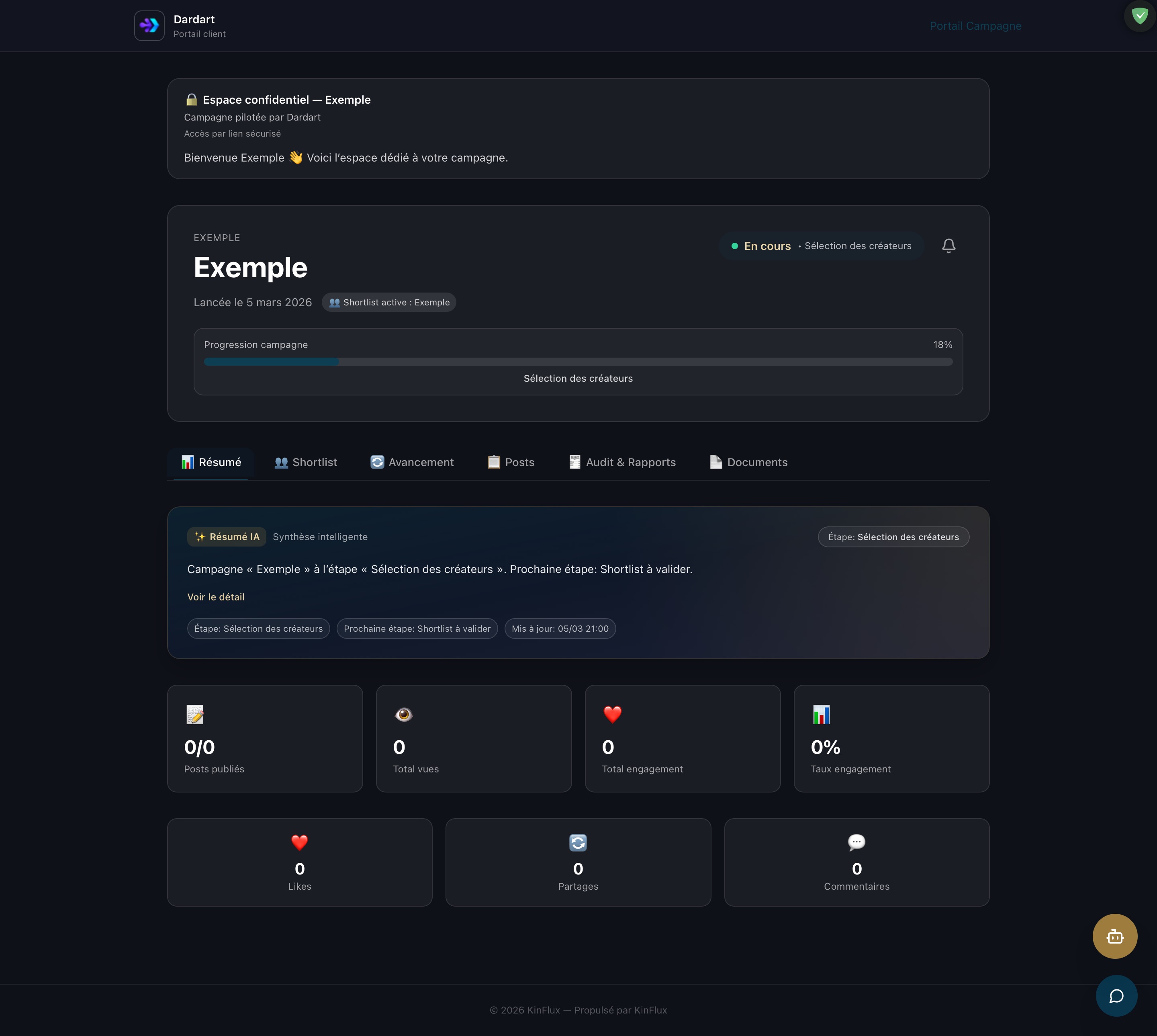Click the campaign progression bar
Viewport: 1157px width, 1036px height.
pos(578,362)
